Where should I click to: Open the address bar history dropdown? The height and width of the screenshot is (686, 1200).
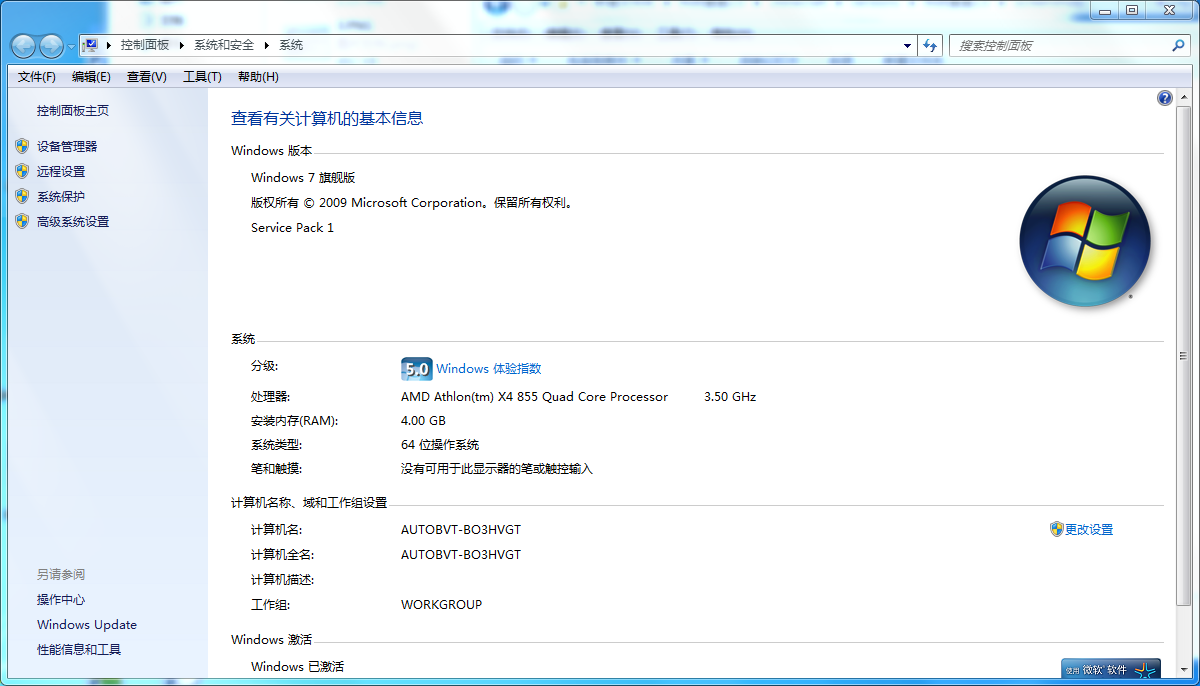tap(907, 46)
